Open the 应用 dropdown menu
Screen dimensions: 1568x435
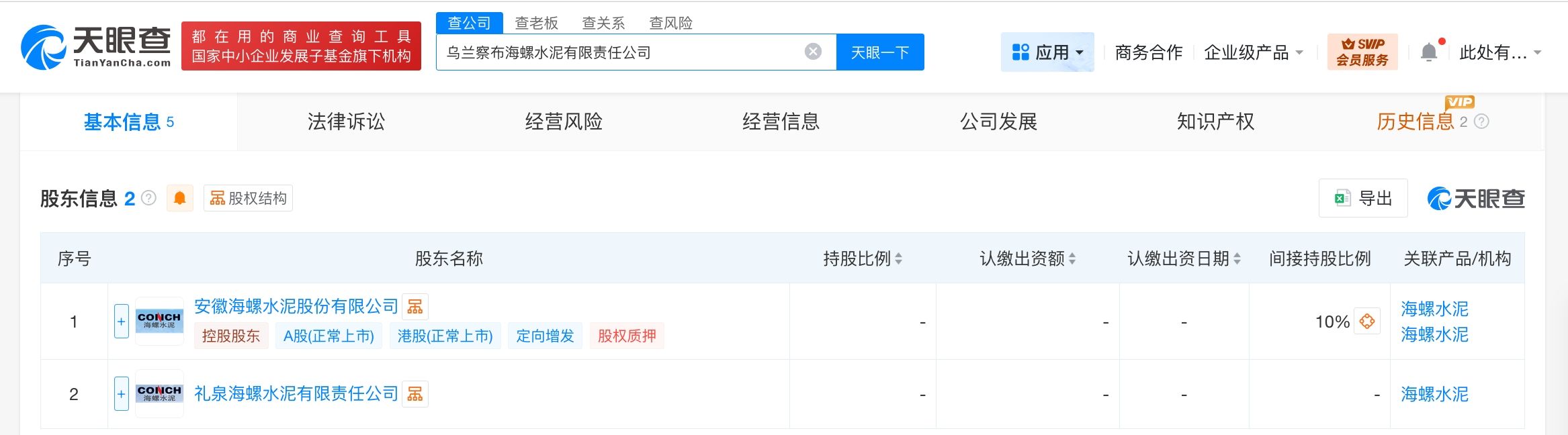pos(1047,52)
